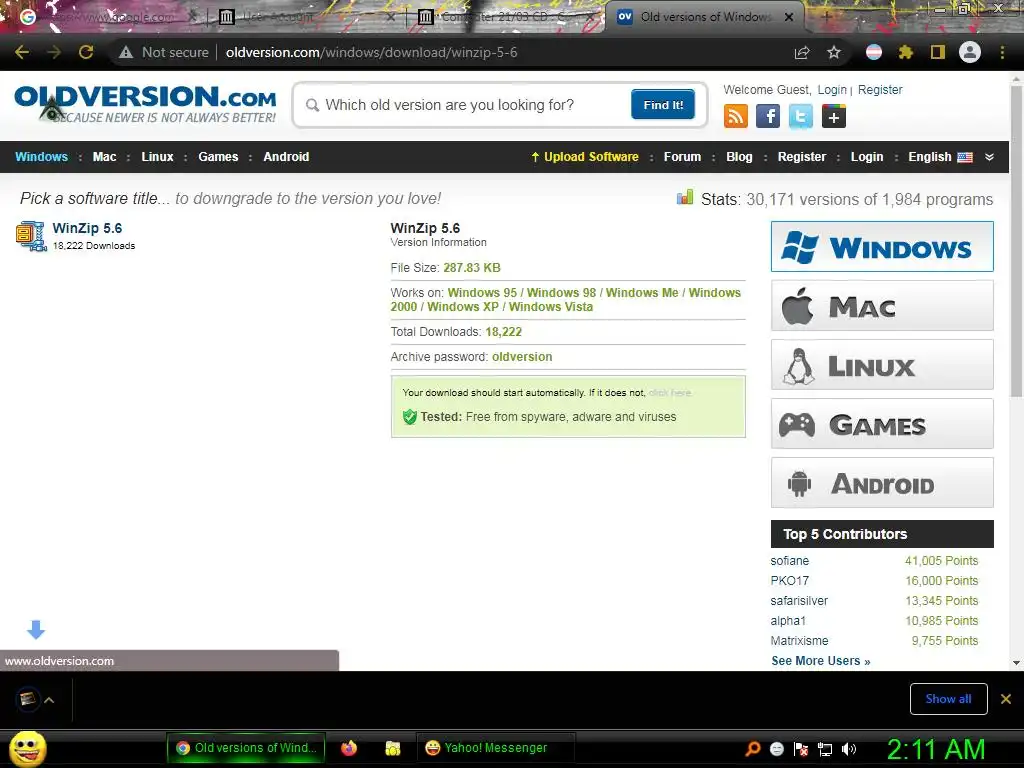The height and width of the screenshot is (768, 1024).
Task: Click the WinZip 5.6 program icon
Action: tap(31, 236)
